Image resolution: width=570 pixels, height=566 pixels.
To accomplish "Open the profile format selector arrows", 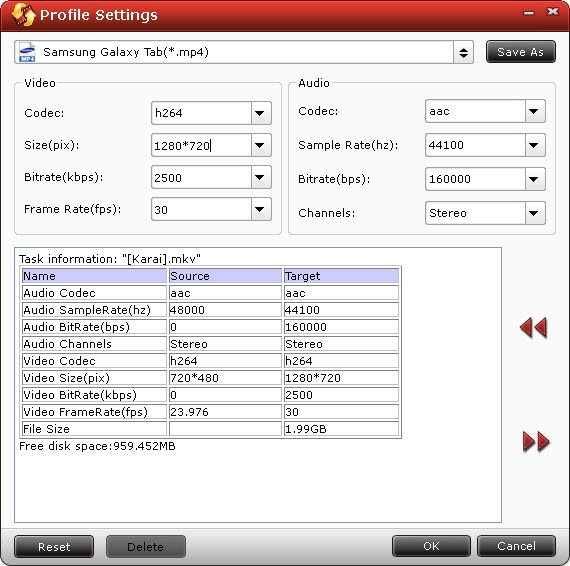I will 463,52.
